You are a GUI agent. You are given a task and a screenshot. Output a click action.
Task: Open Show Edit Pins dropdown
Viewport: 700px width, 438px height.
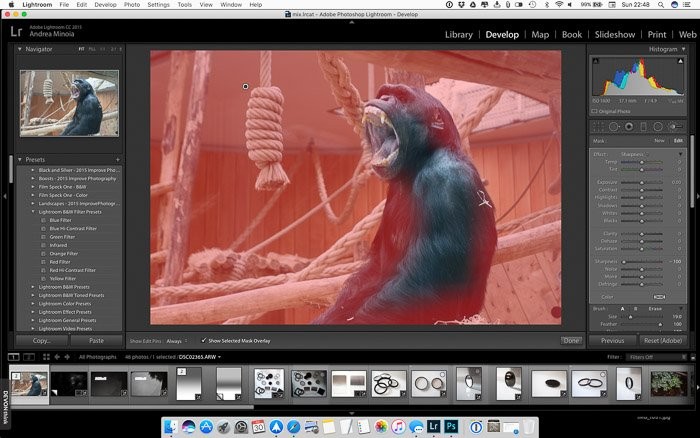pos(177,341)
